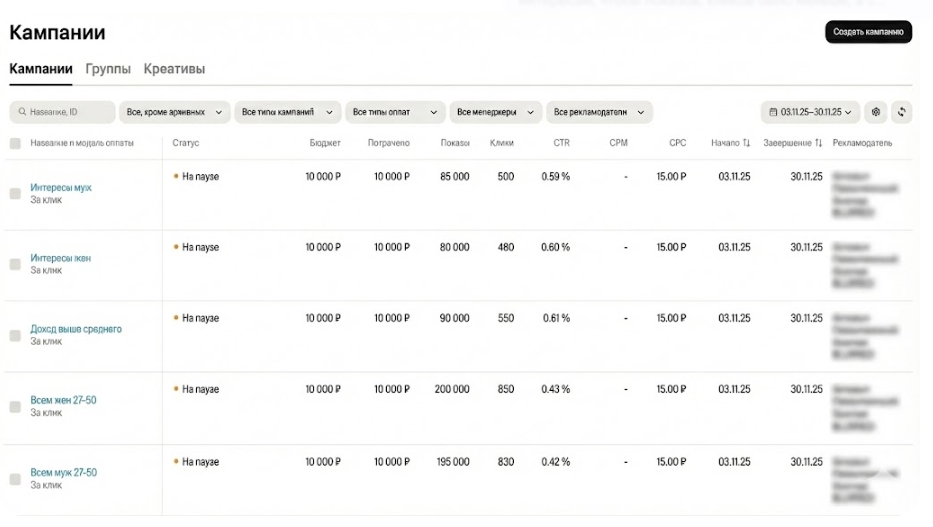Check the Интересы муж campaign checkbox
Screen dimensions: 933x527
coord(15,194)
